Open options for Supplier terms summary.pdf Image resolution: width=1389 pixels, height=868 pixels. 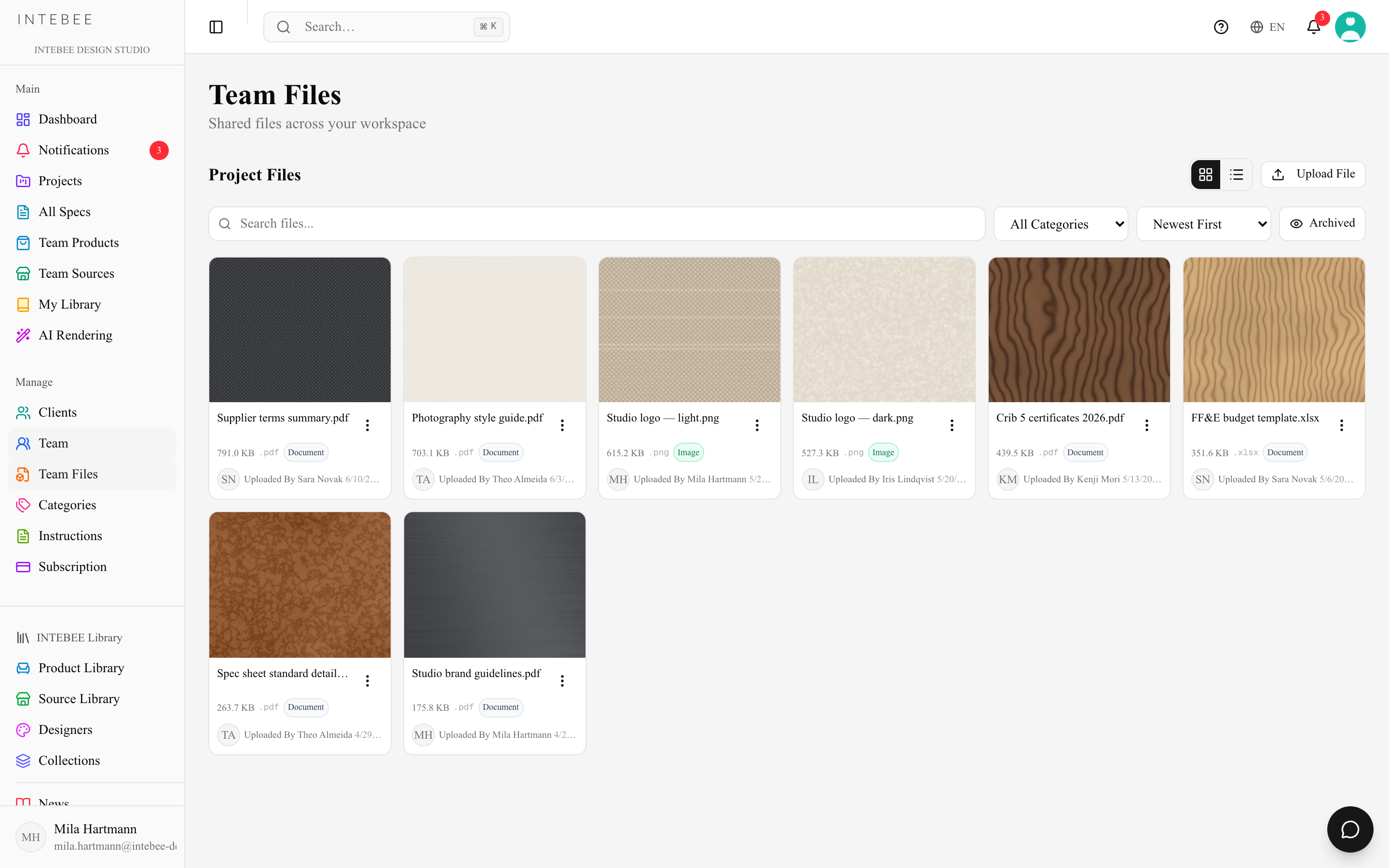point(368,425)
